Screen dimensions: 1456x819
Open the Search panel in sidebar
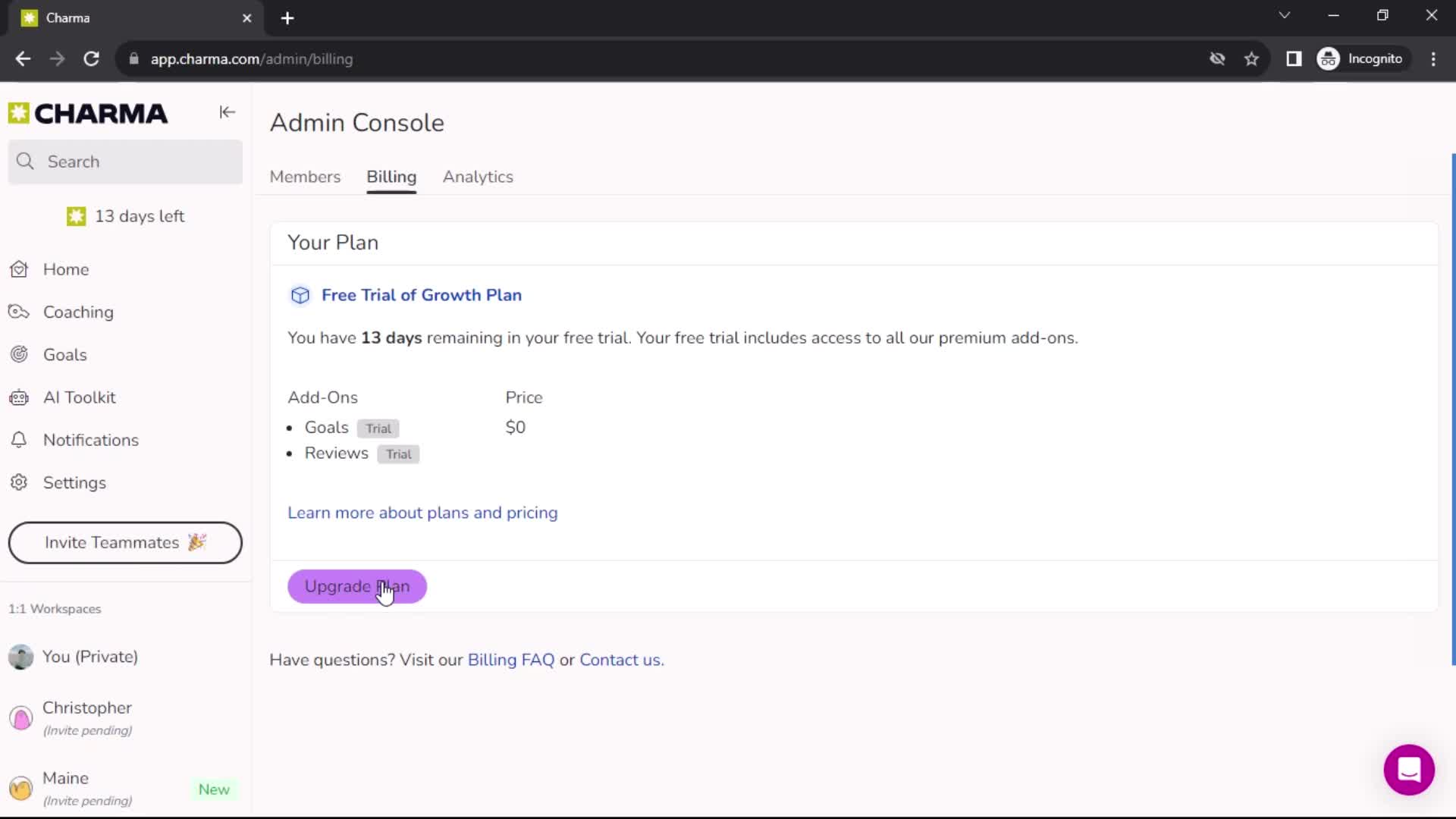(x=125, y=161)
